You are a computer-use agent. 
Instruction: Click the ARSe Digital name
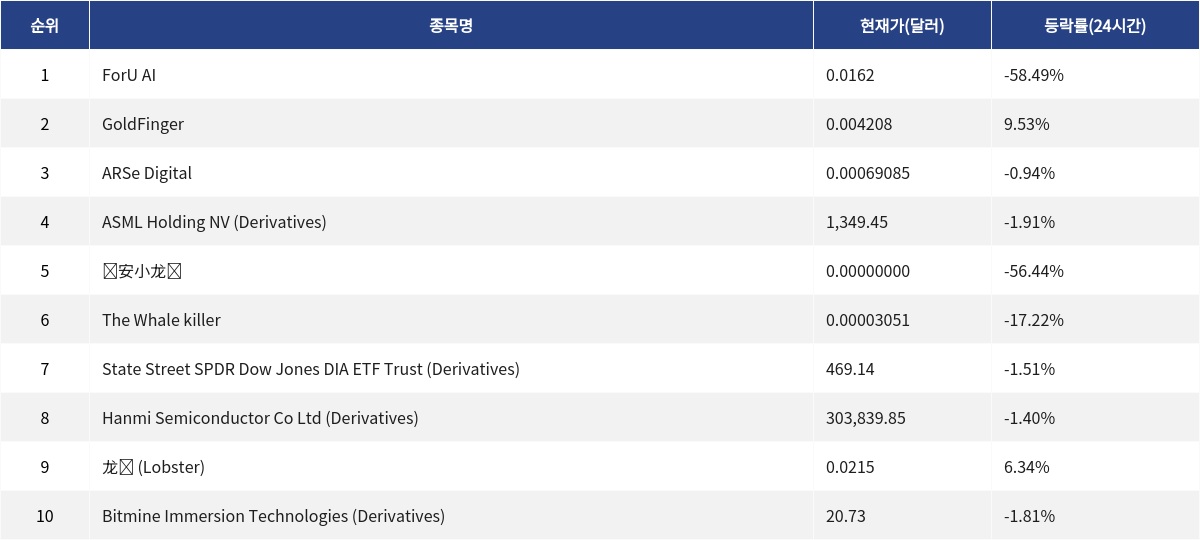[x=147, y=173]
